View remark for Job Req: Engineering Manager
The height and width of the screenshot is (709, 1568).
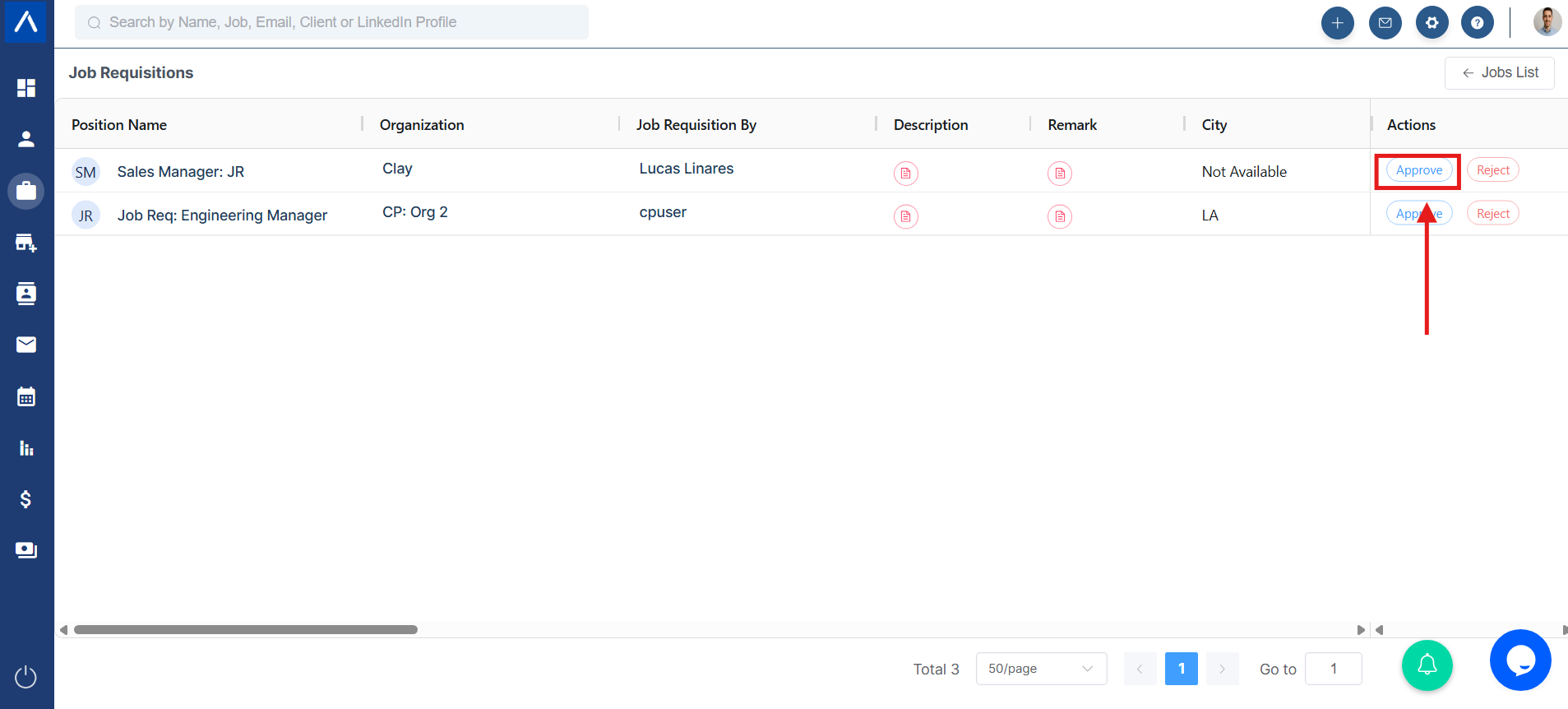[x=1060, y=216]
